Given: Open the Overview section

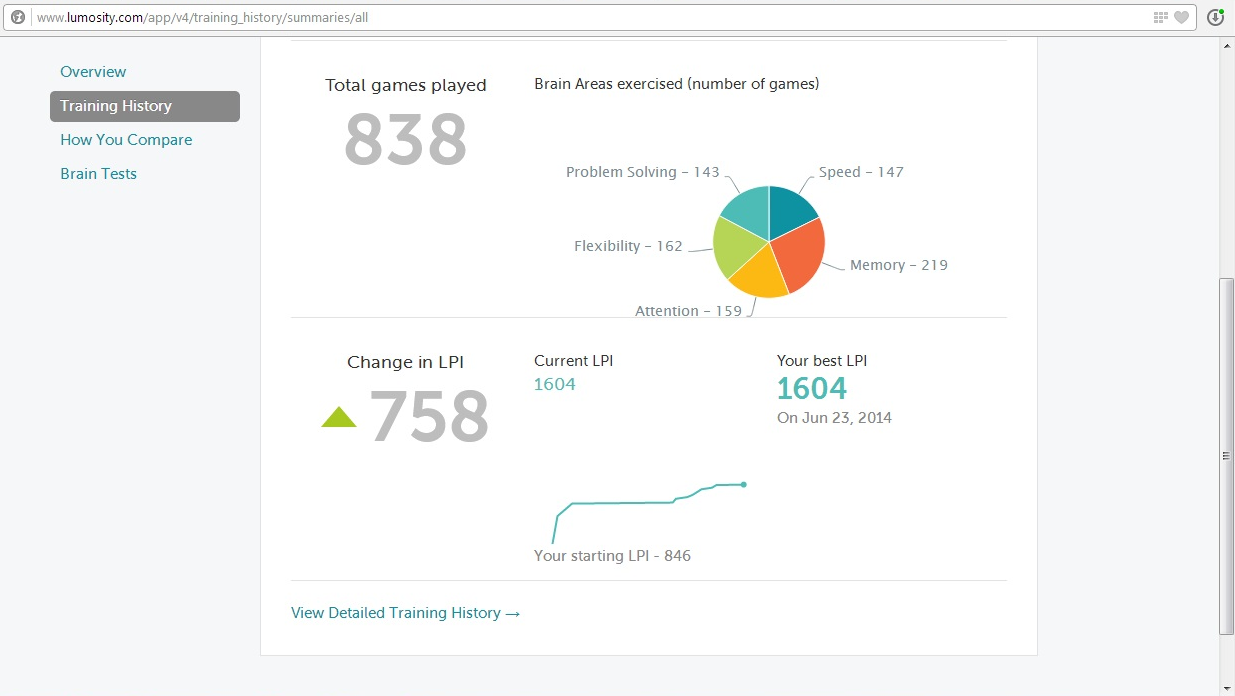Looking at the screenshot, I should pyautogui.click(x=93, y=72).
